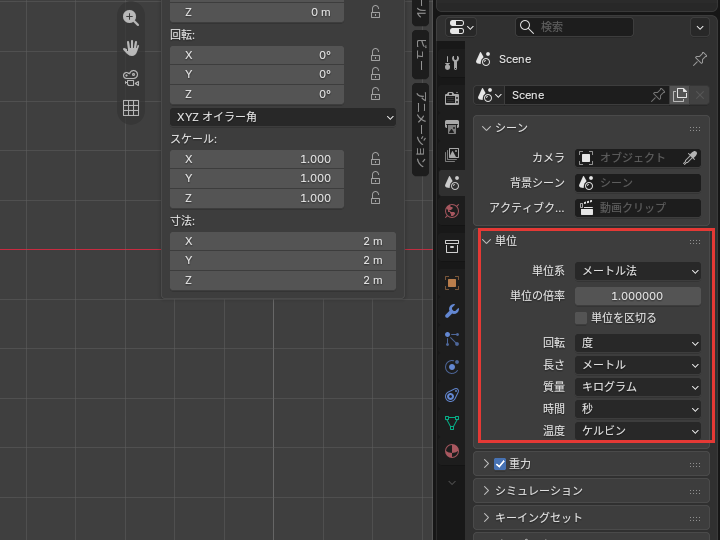Image resolution: width=720 pixels, height=540 pixels.
Task: Lock the 回転 Z value
Action: click(375, 94)
